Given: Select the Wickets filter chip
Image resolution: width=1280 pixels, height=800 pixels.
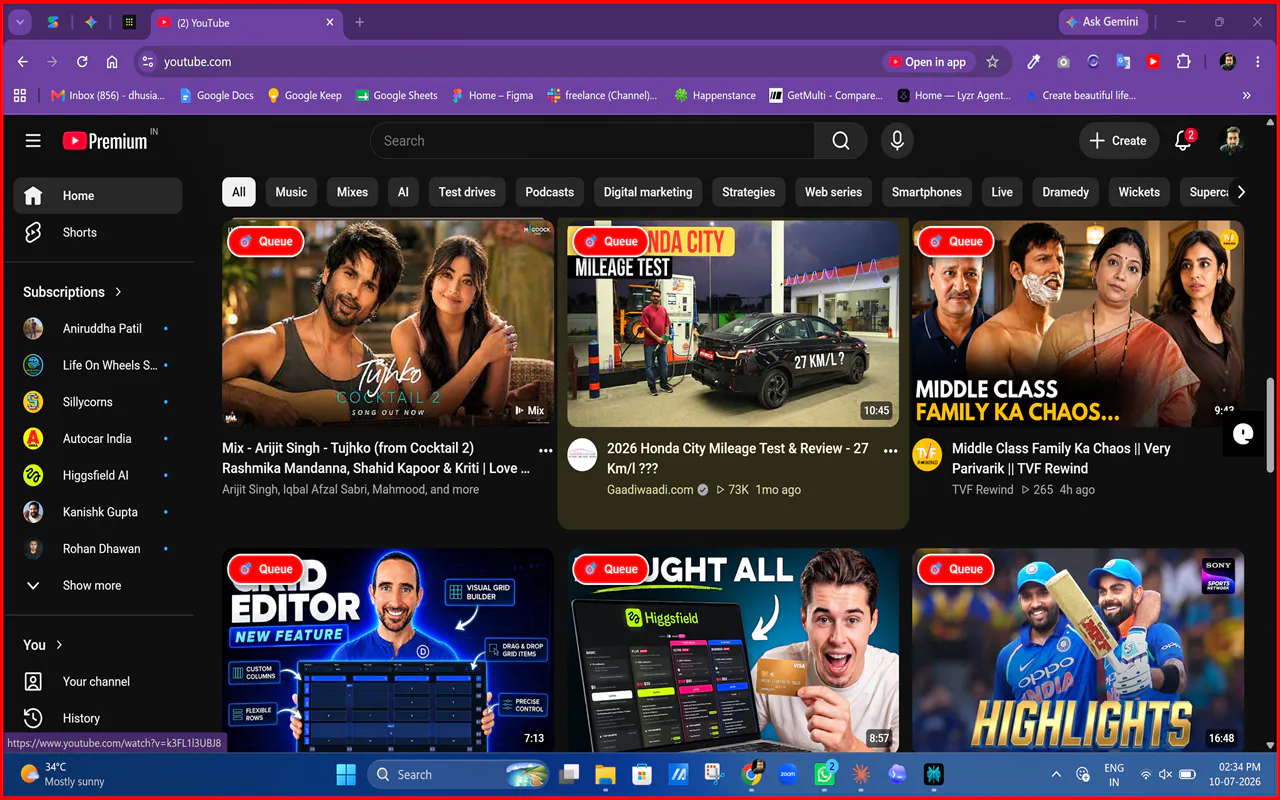Looking at the screenshot, I should [1139, 192].
